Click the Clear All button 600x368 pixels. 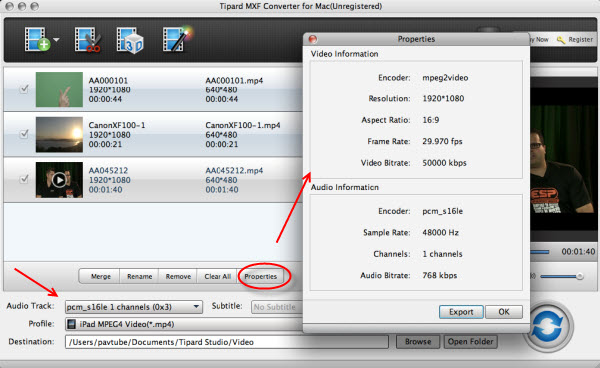point(217,276)
